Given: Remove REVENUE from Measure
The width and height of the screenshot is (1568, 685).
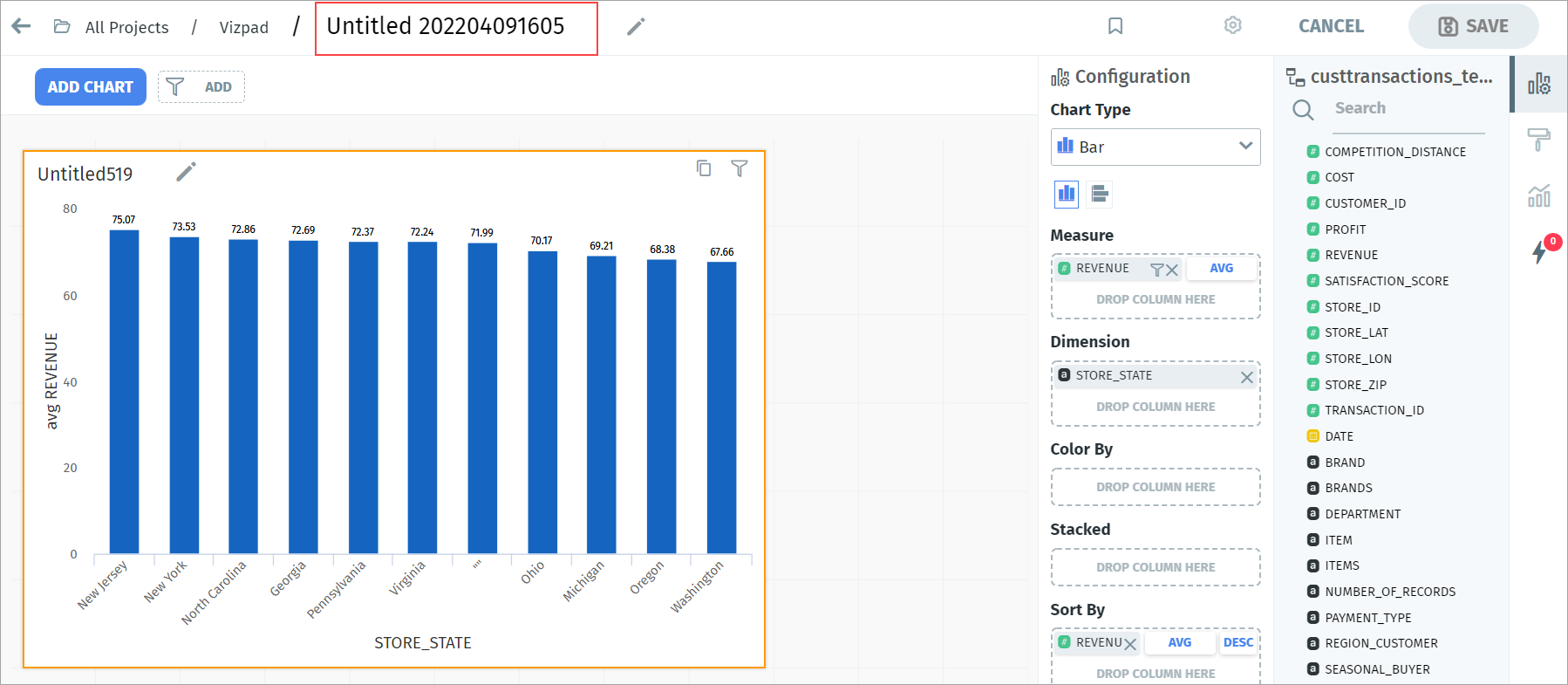Looking at the screenshot, I should coord(1172,270).
